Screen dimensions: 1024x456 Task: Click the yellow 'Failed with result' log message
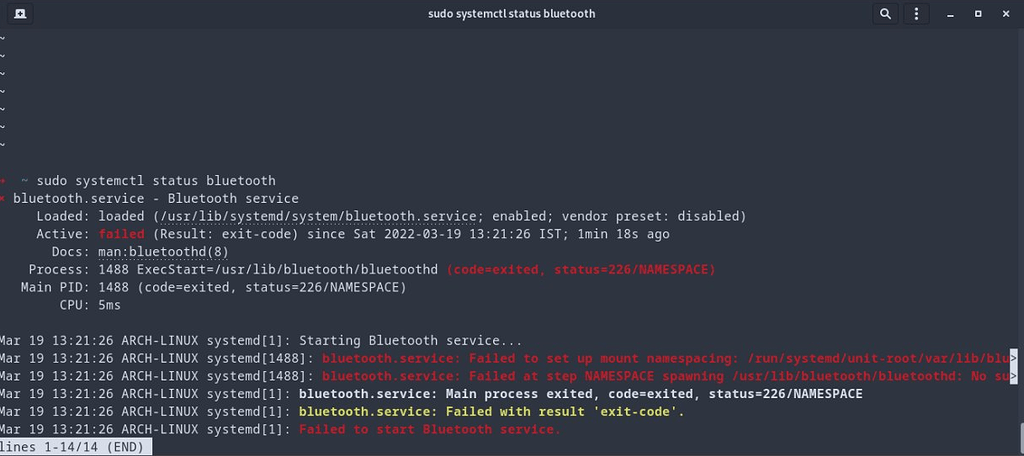click(491, 412)
